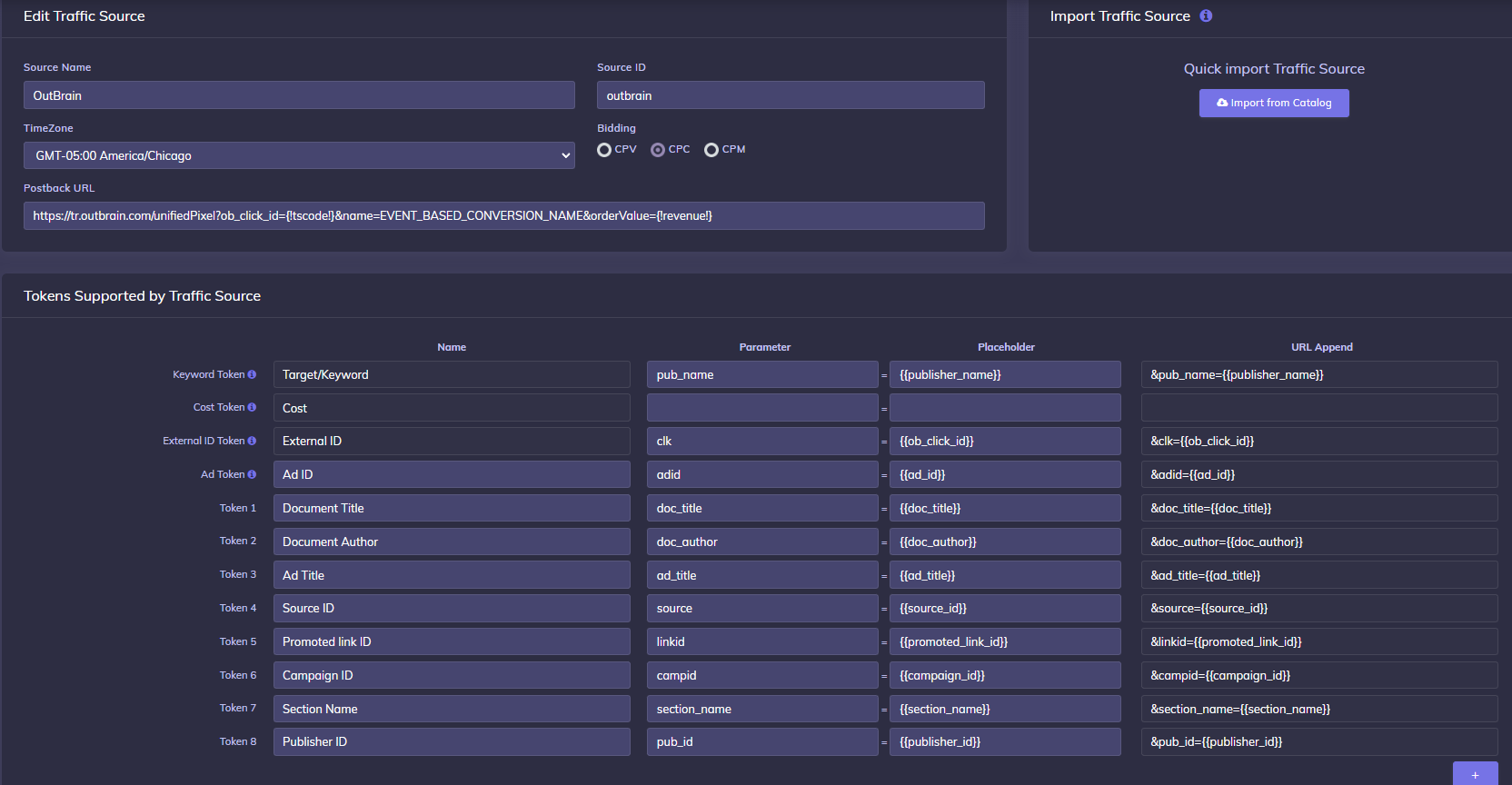Click Promoted link ID name field
This screenshot has width=1512, height=785.
[452, 641]
